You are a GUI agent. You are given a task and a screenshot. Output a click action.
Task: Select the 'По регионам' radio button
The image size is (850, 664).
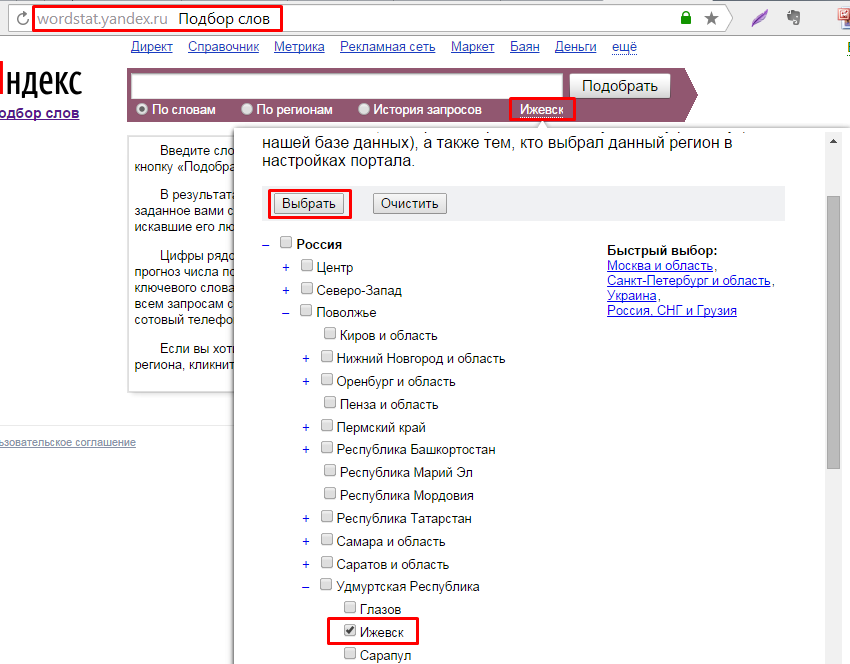coord(247,109)
